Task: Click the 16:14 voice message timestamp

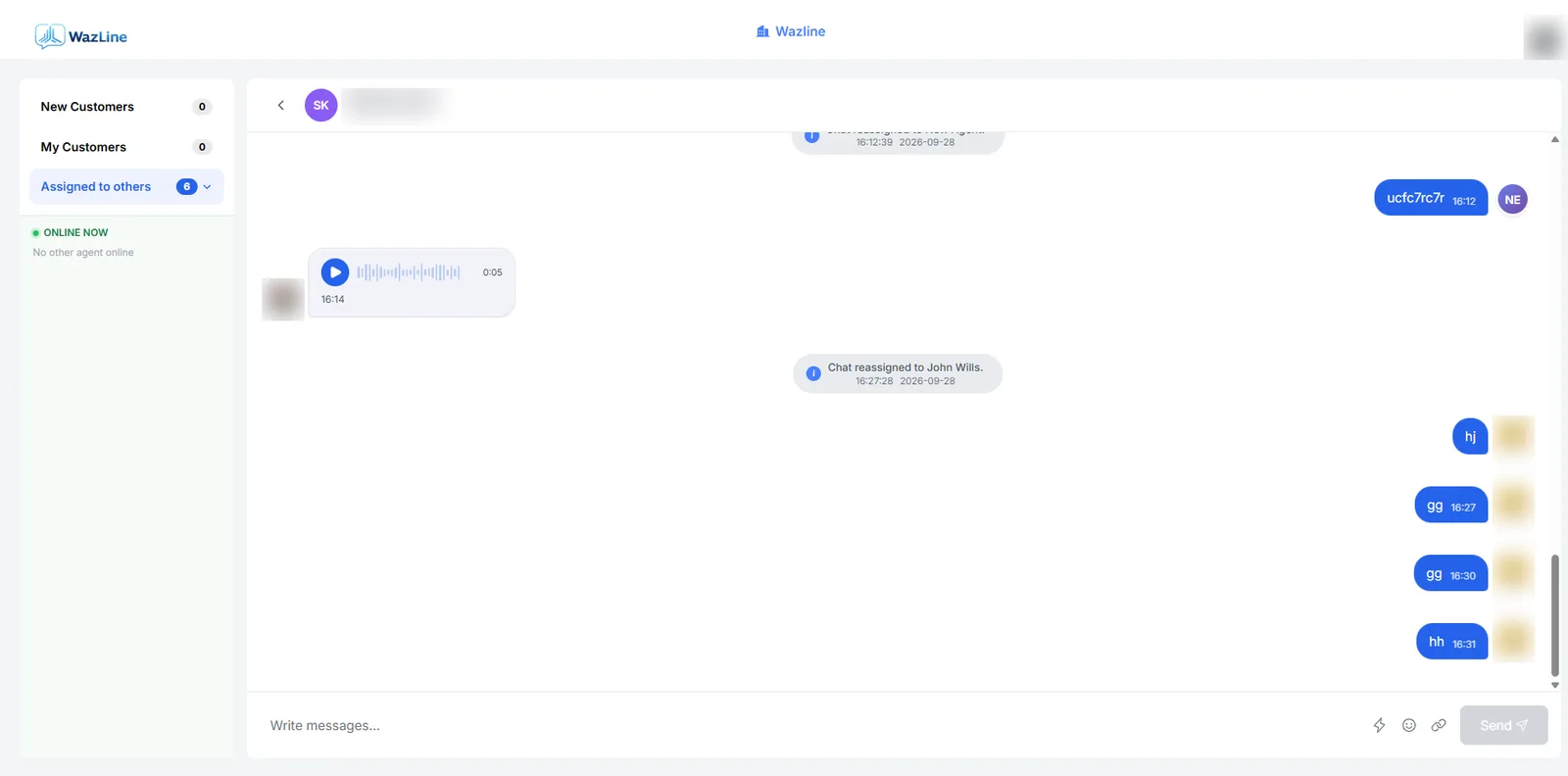Action: (333, 300)
